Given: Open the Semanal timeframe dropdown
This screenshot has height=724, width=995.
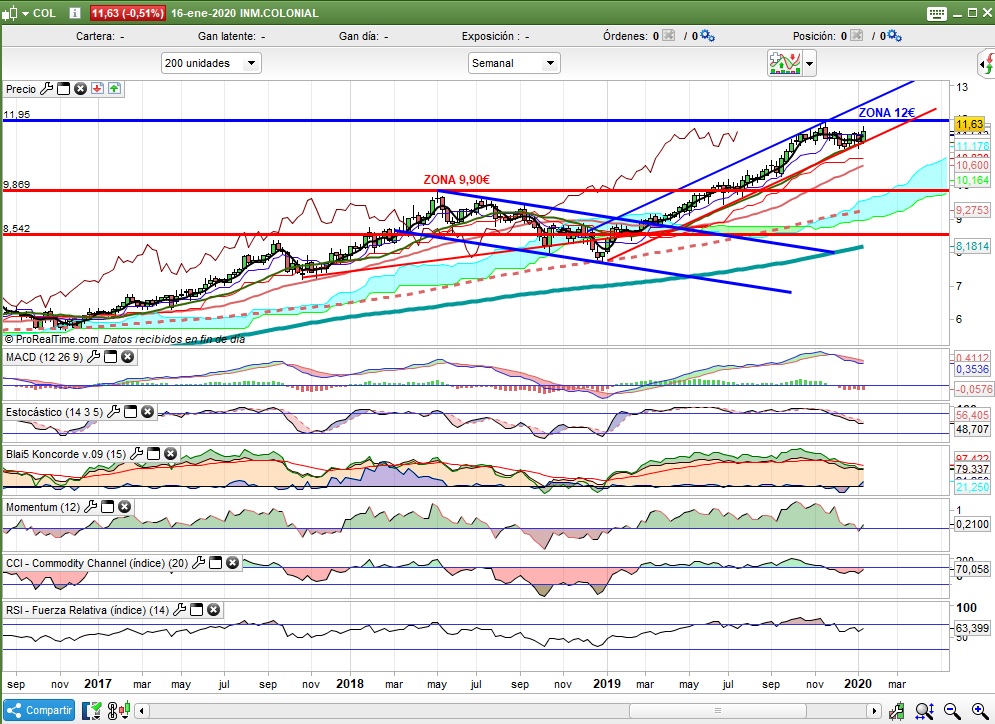Looking at the screenshot, I should [550, 63].
